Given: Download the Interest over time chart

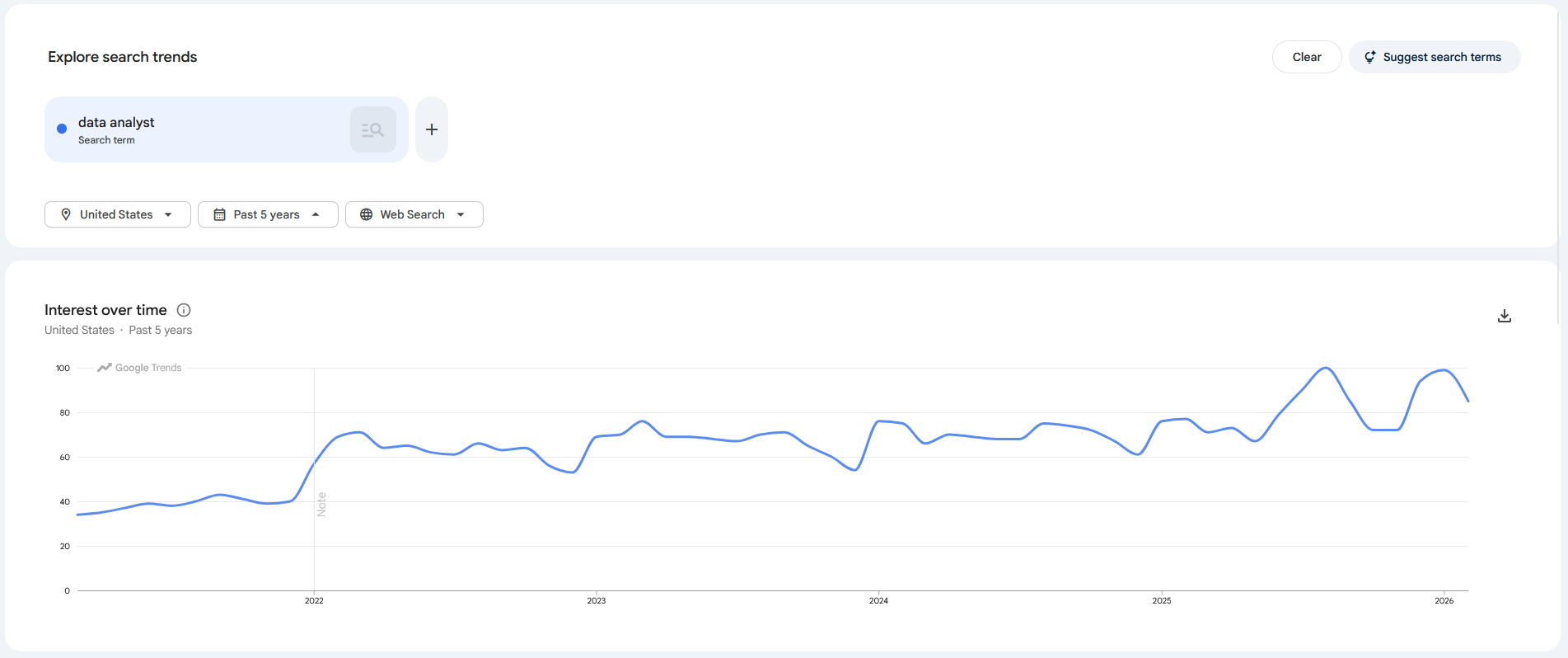Looking at the screenshot, I should click(x=1504, y=316).
